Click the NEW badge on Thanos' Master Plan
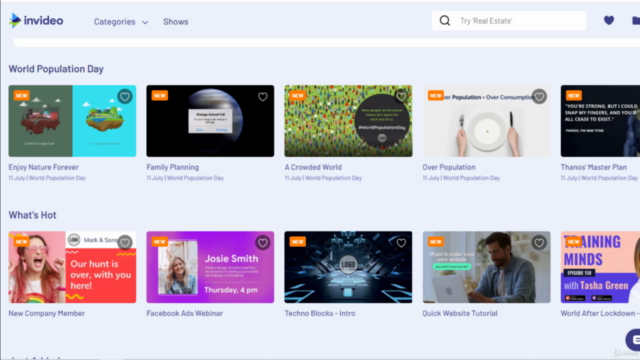640x360 pixels. click(x=573, y=96)
